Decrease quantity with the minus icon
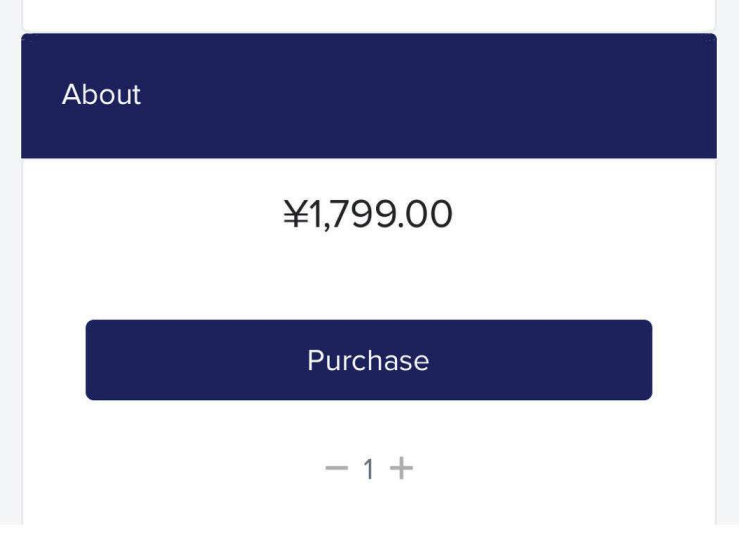Screen dimensions: 739x547 click(x=337, y=468)
